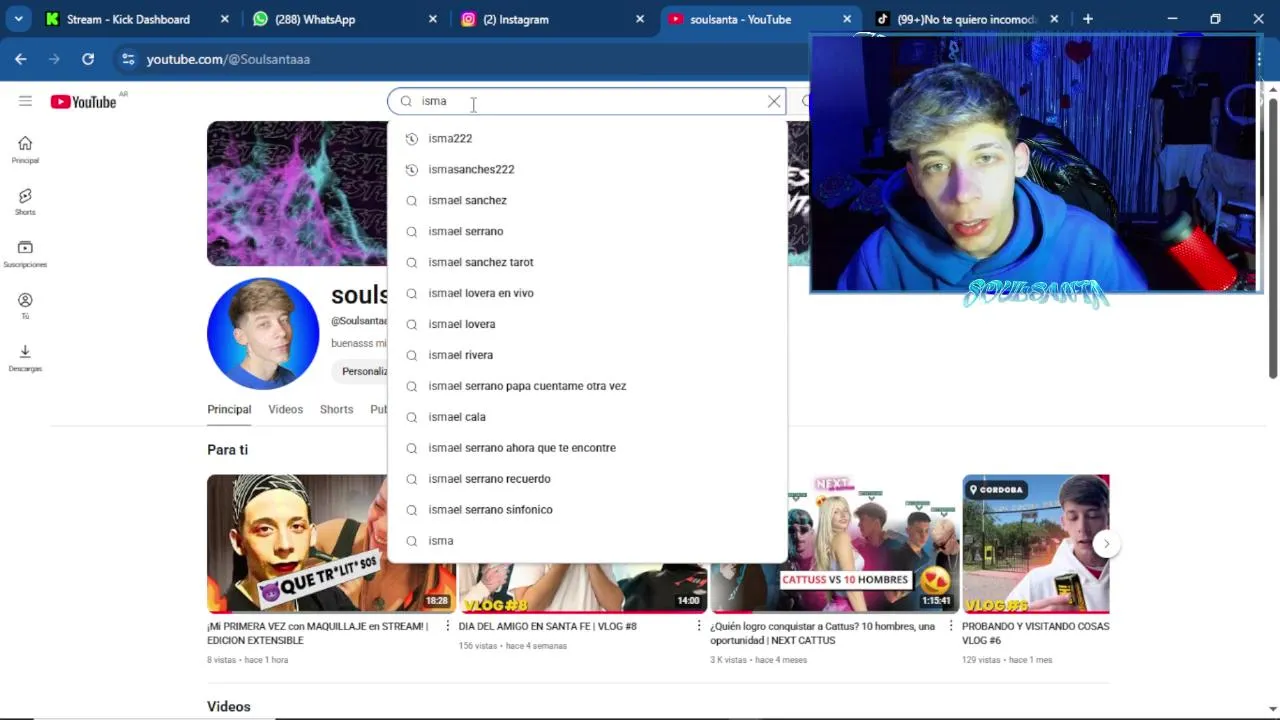The width and height of the screenshot is (1280, 720).
Task: Switch to the Instagram tab
Action: click(516, 19)
